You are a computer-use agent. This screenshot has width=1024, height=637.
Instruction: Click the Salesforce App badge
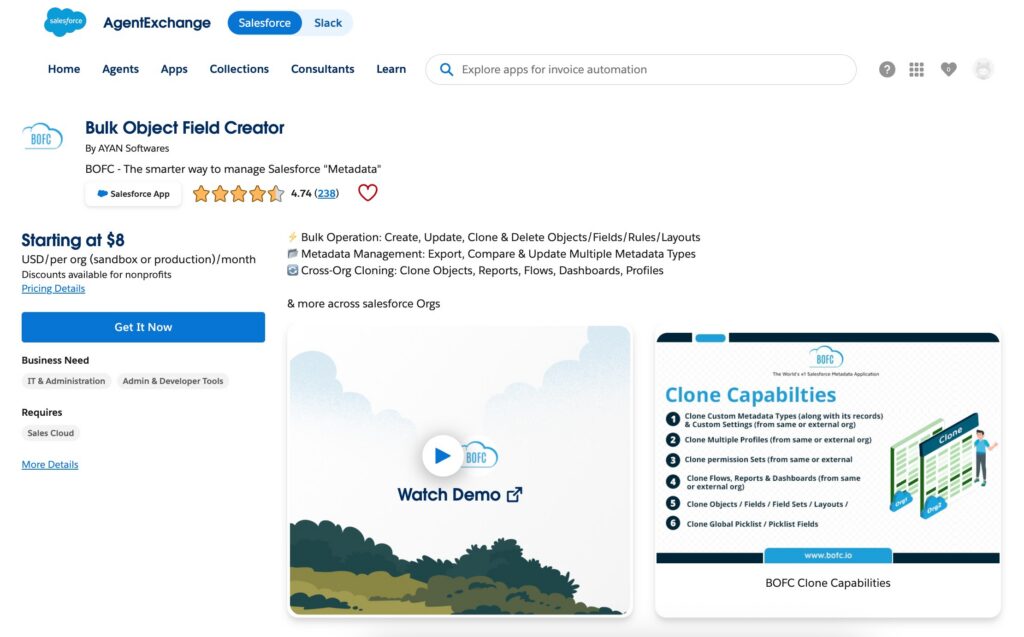point(133,194)
